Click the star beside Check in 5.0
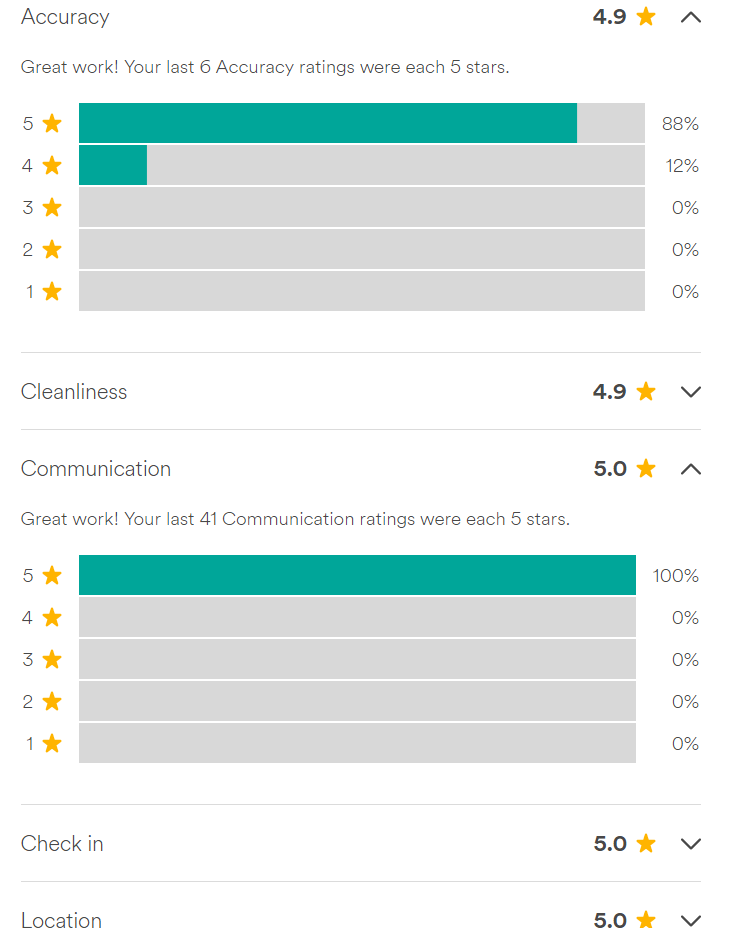Image resolution: width=740 pixels, height=928 pixels. (646, 843)
